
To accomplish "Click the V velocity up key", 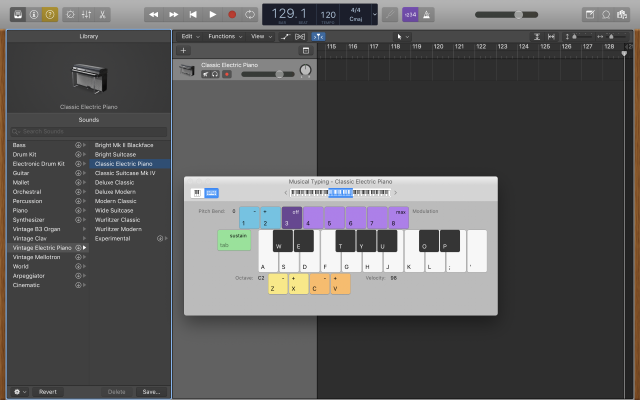I will [x=341, y=284].
